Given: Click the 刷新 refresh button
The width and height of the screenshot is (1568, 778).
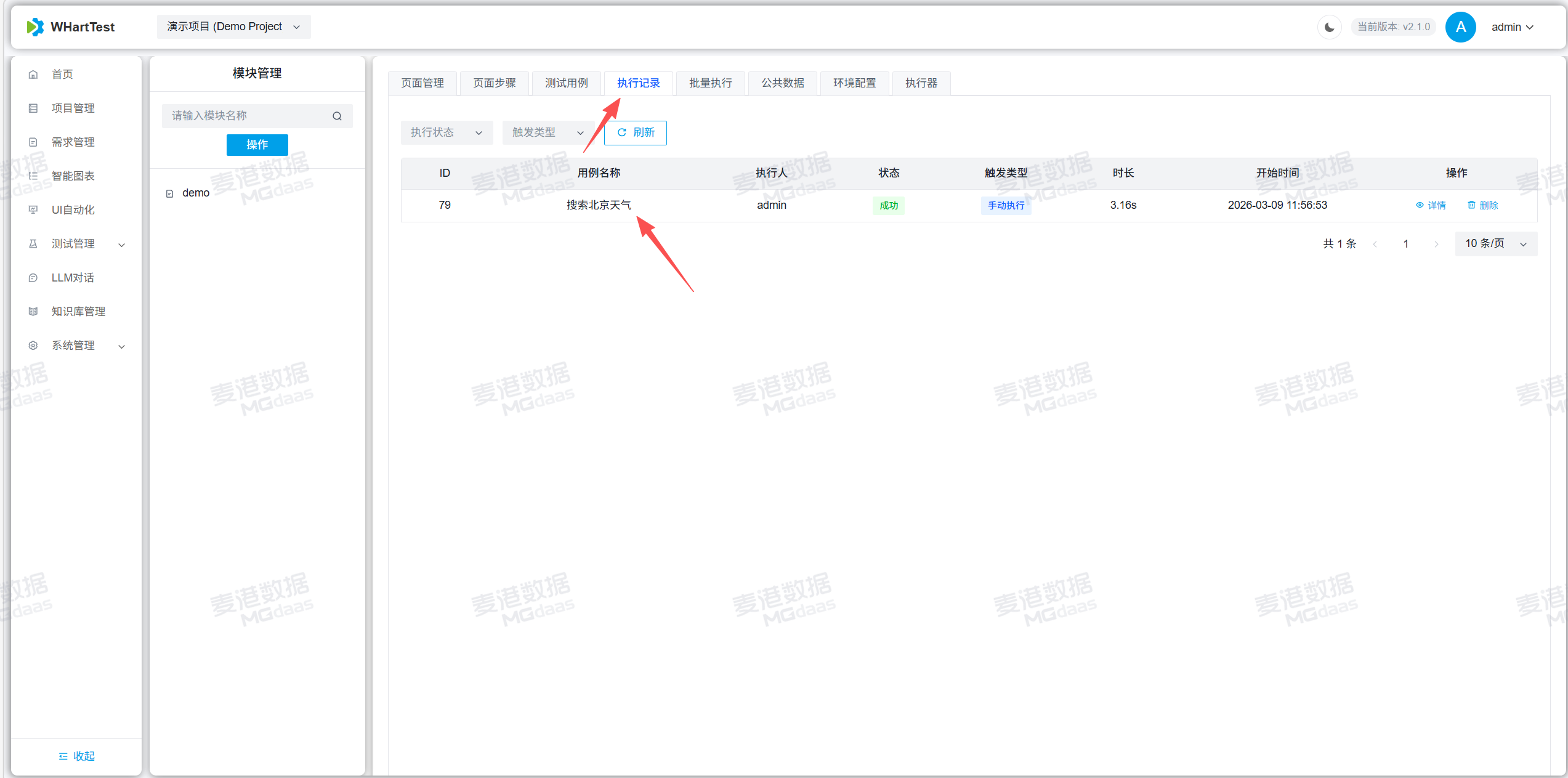Looking at the screenshot, I should click(635, 132).
